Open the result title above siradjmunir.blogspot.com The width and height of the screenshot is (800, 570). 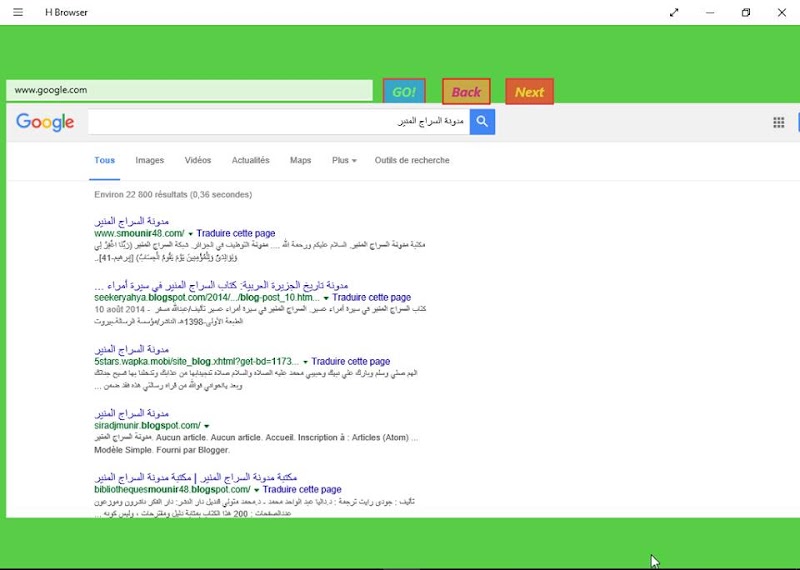[132, 413]
